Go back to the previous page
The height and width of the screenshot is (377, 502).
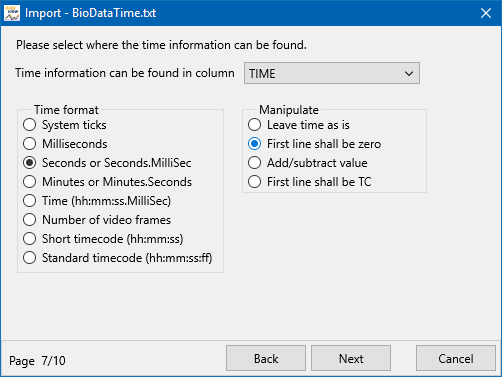[266, 358]
